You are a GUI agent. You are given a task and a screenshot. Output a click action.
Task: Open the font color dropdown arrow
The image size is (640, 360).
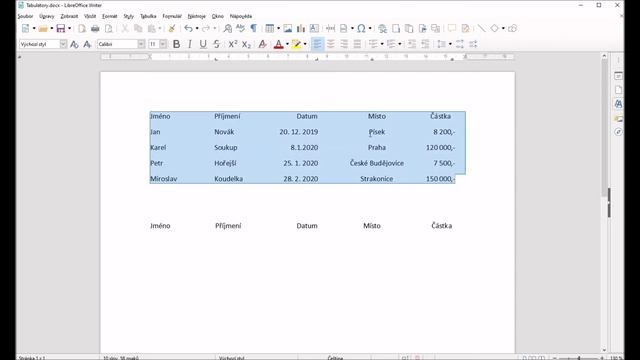click(x=287, y=44)
